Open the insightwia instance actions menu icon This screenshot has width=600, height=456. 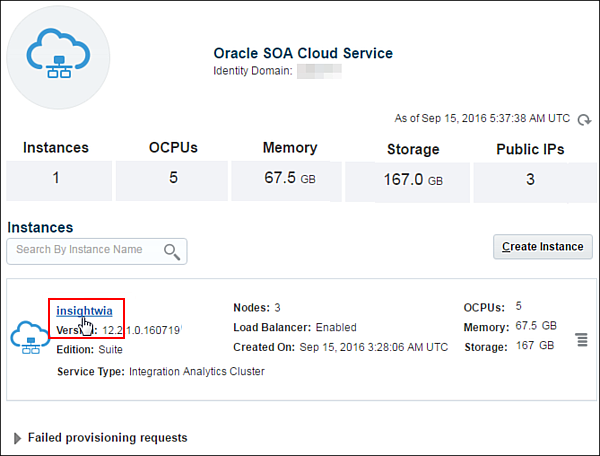click(581, 341)
